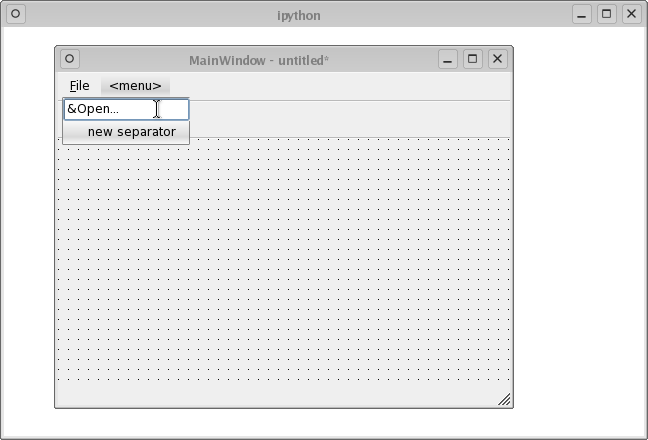Close the ipython window

click(631, 14)
